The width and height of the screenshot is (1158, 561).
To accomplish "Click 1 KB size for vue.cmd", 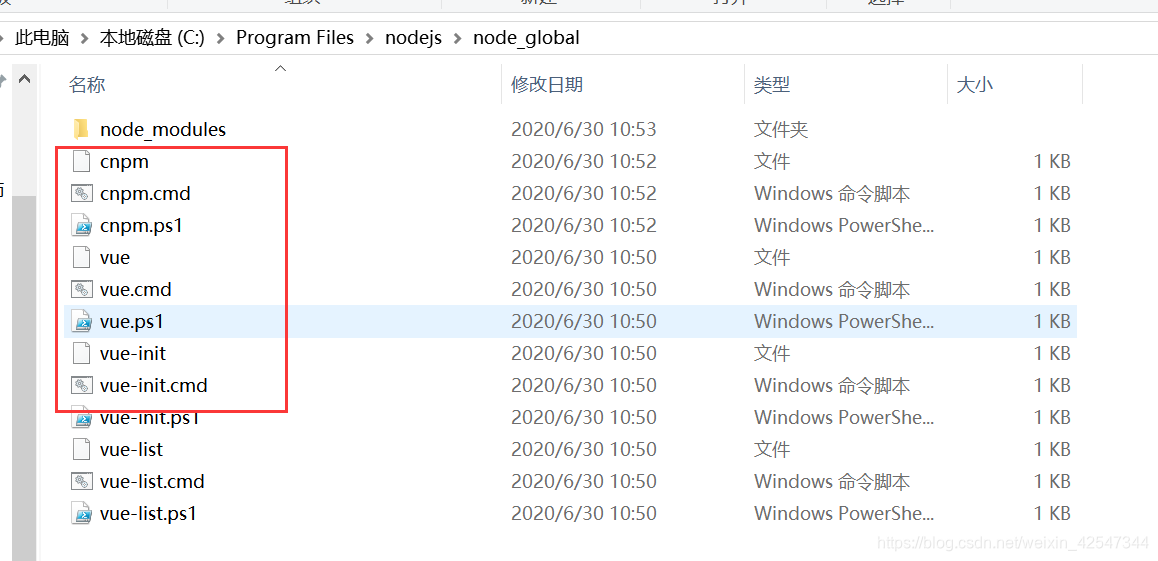I will coord(1052,289).
